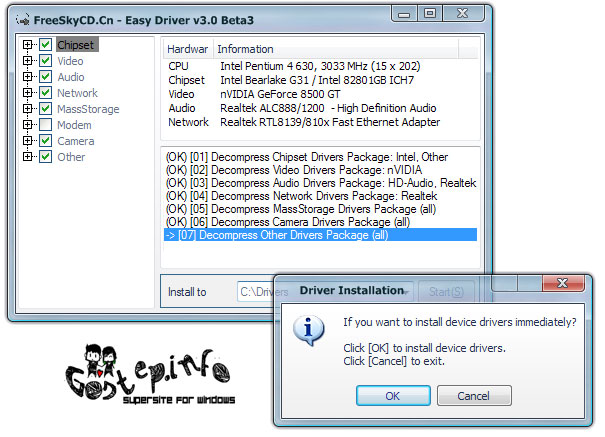Screen dimensions: 605x437
Task: Select the Modem tree item label
Action: [74, 125]
